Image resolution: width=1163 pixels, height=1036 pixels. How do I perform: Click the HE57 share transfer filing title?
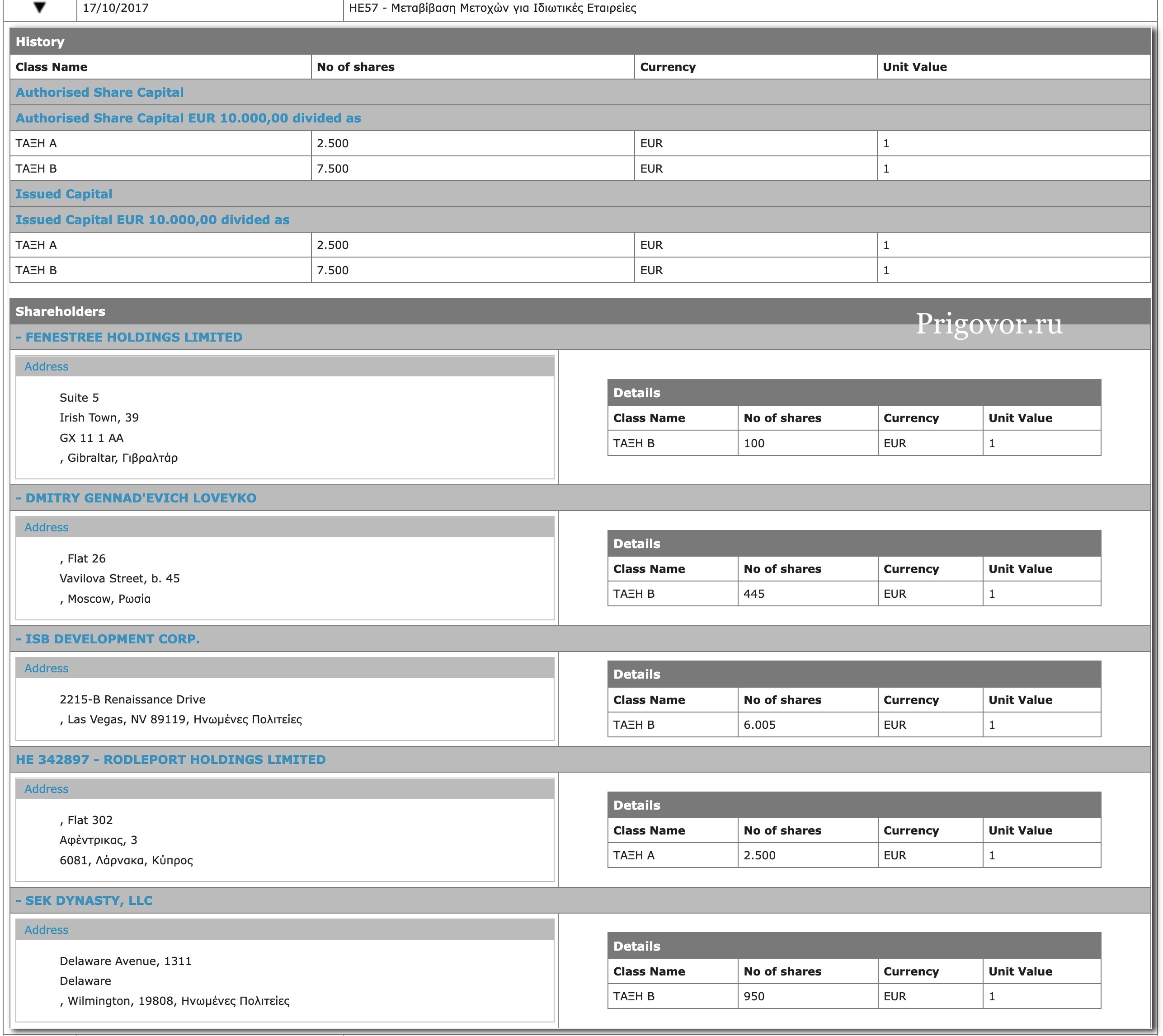(492, 8)
